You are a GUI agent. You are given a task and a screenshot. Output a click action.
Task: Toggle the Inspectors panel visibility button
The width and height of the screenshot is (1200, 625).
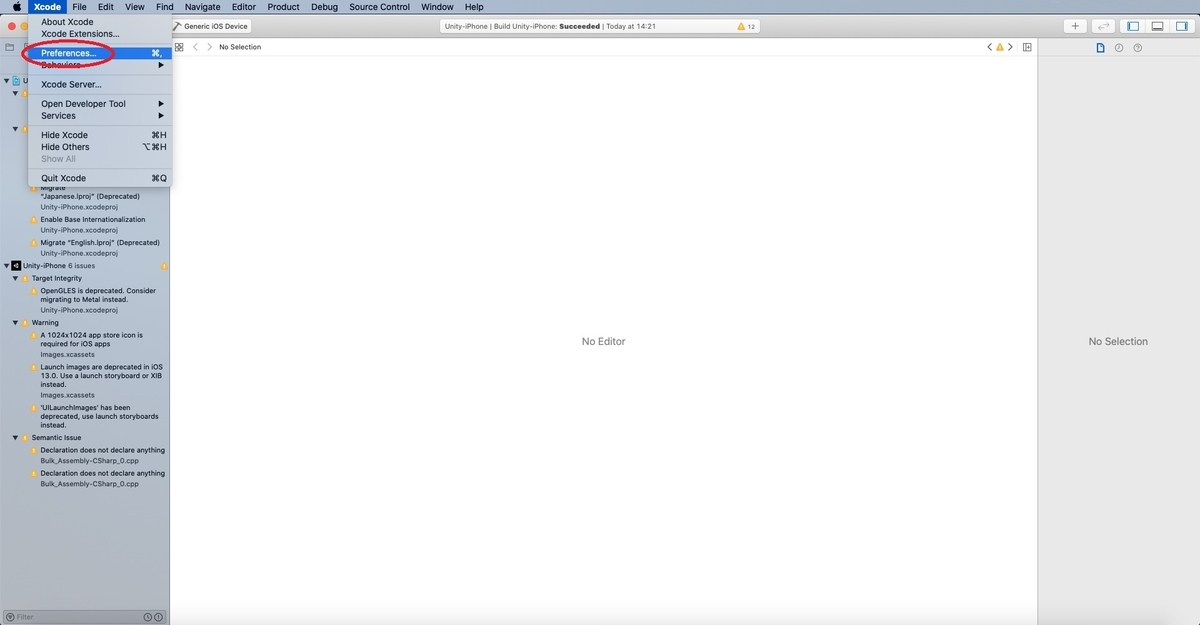point(1181,26)
